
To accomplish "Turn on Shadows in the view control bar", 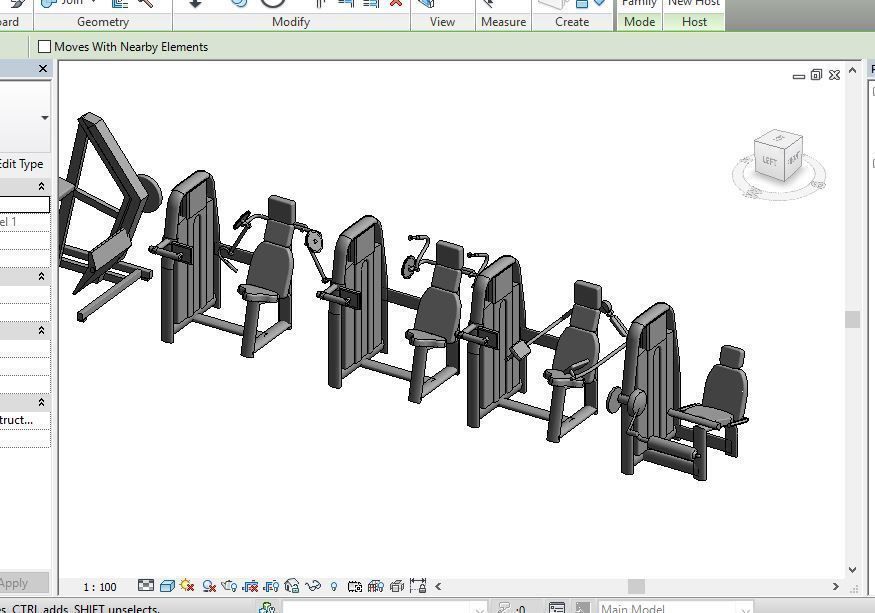I will coord(208,587).
